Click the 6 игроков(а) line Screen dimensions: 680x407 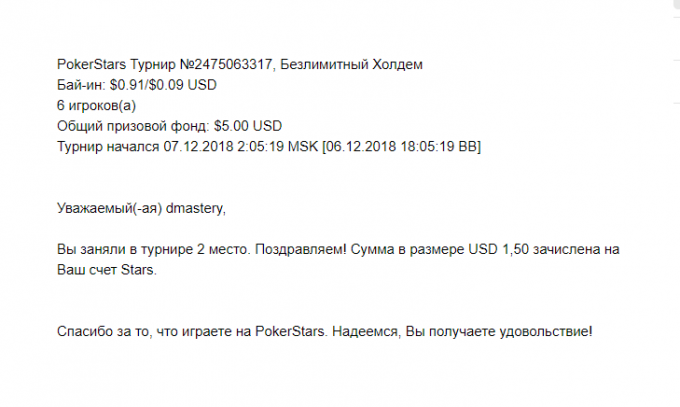(96, 105)
